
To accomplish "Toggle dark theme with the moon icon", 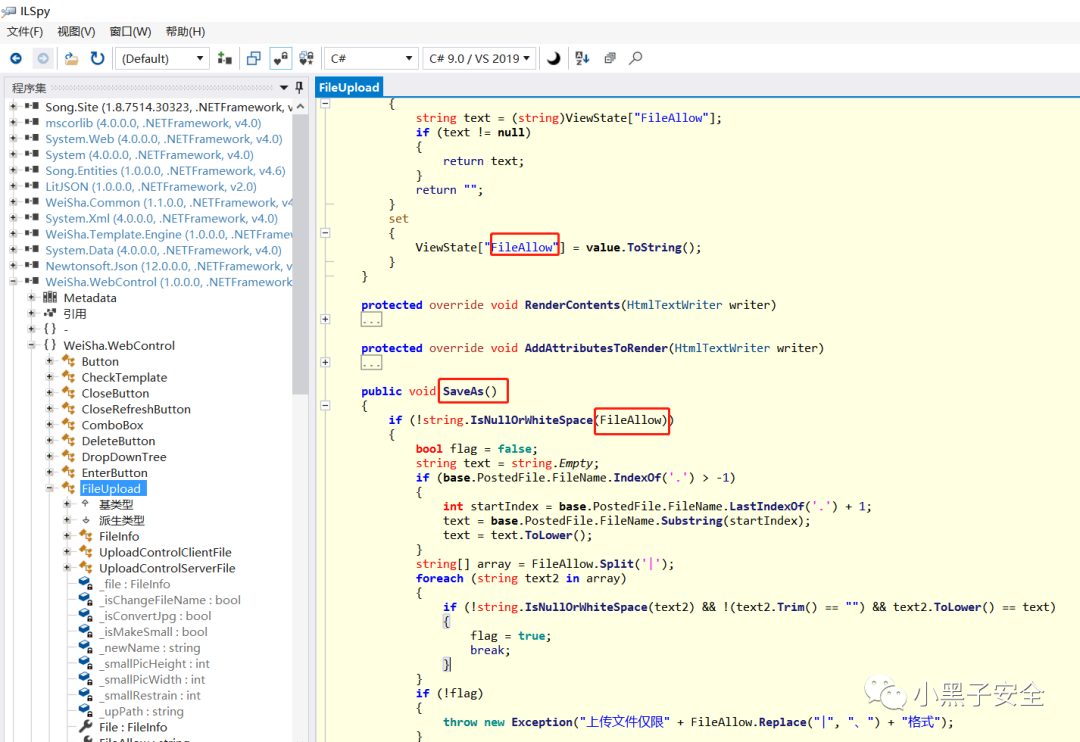I will (554, 59).
